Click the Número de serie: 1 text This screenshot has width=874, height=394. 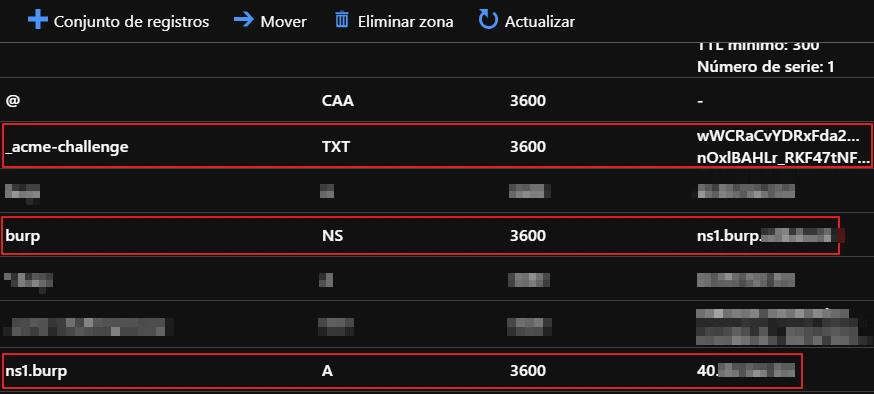[765, 67]
